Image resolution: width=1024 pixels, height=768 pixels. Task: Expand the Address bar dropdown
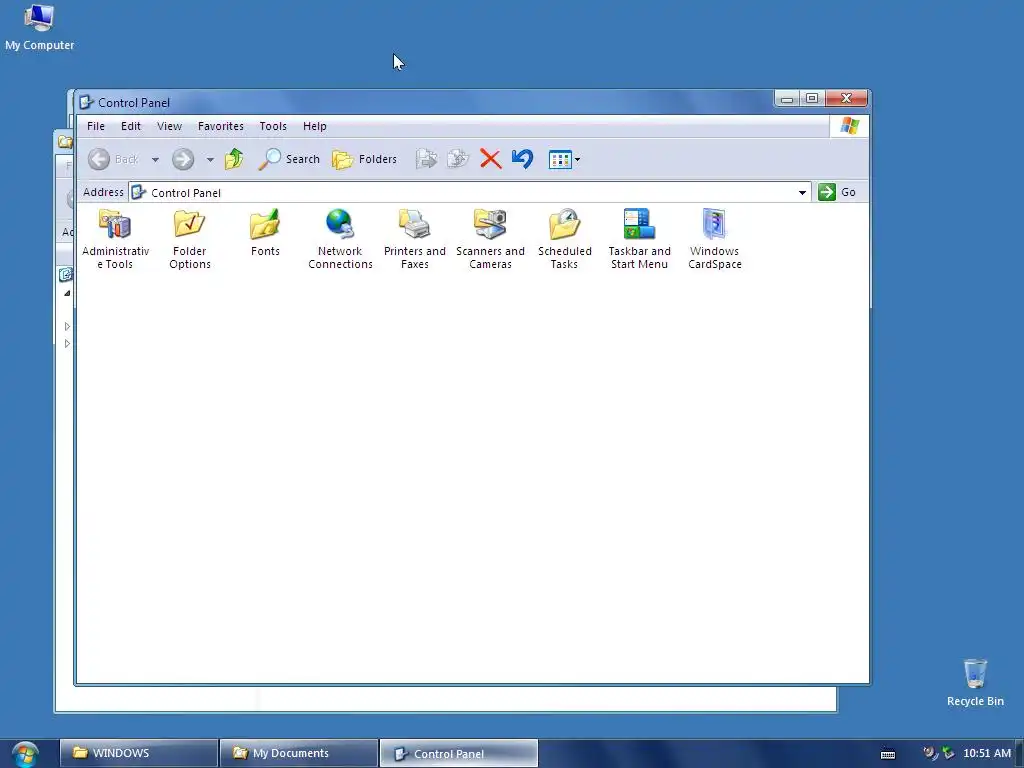click(x=802, y=193)
